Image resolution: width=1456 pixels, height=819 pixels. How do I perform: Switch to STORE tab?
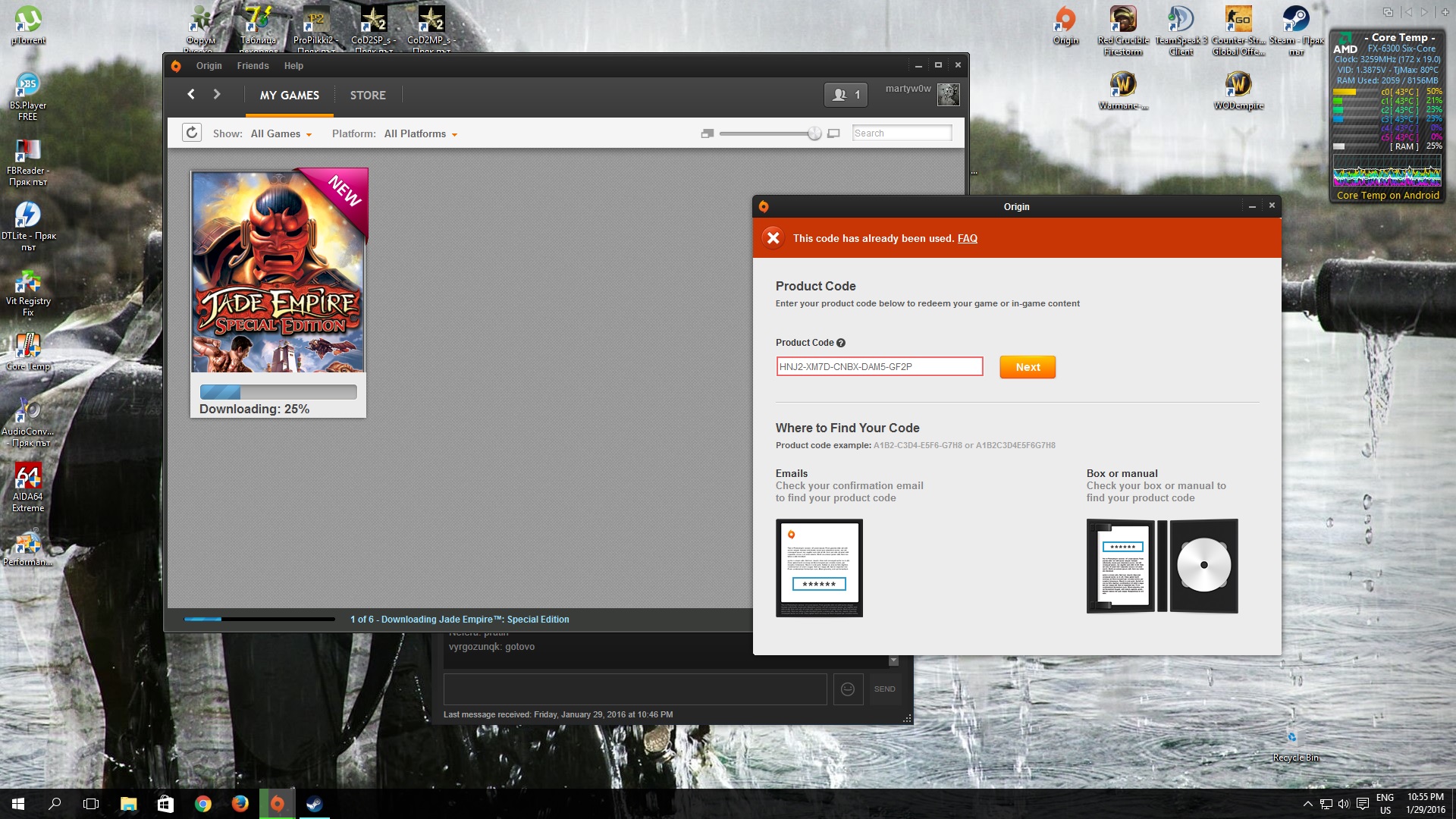tap(368, 96)
